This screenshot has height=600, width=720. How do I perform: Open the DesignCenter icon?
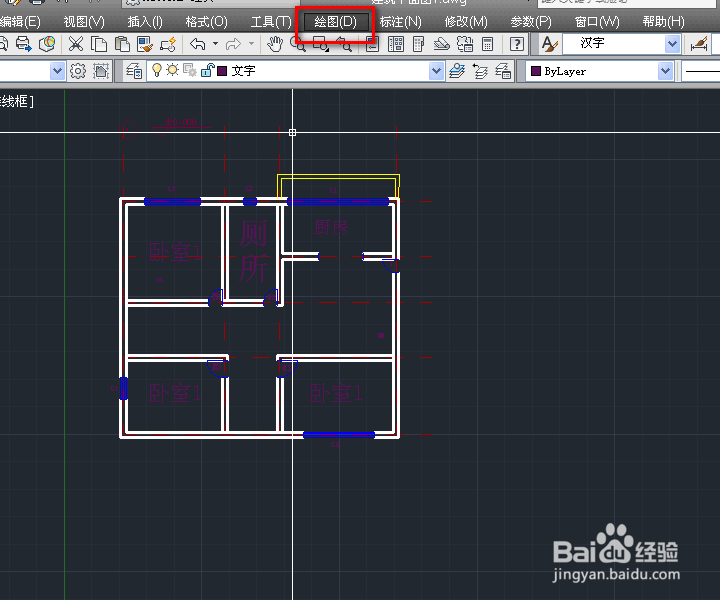pyautogui.click(x=396, y=45)
